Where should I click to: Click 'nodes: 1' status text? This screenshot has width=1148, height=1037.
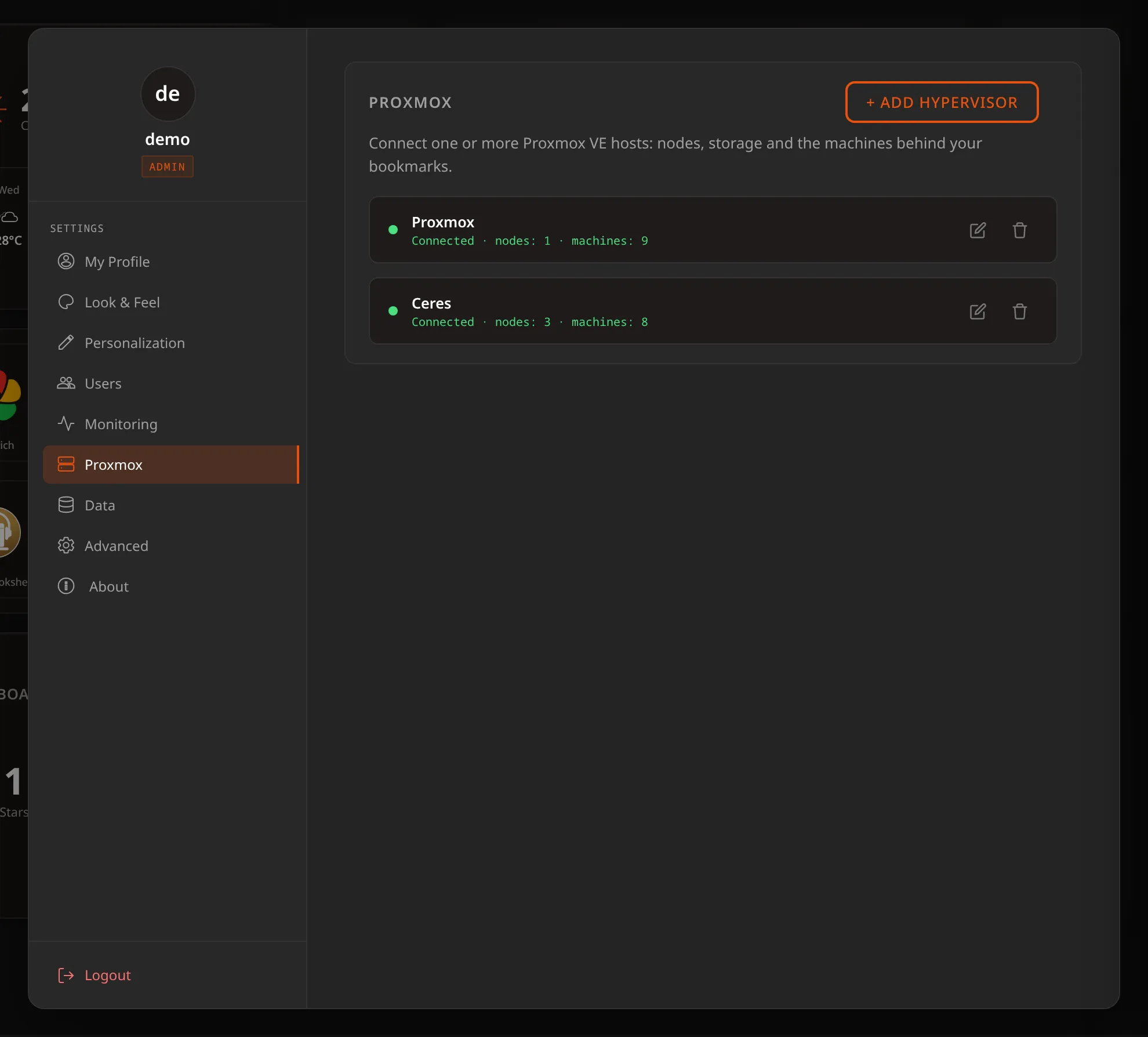click(522, 241)
